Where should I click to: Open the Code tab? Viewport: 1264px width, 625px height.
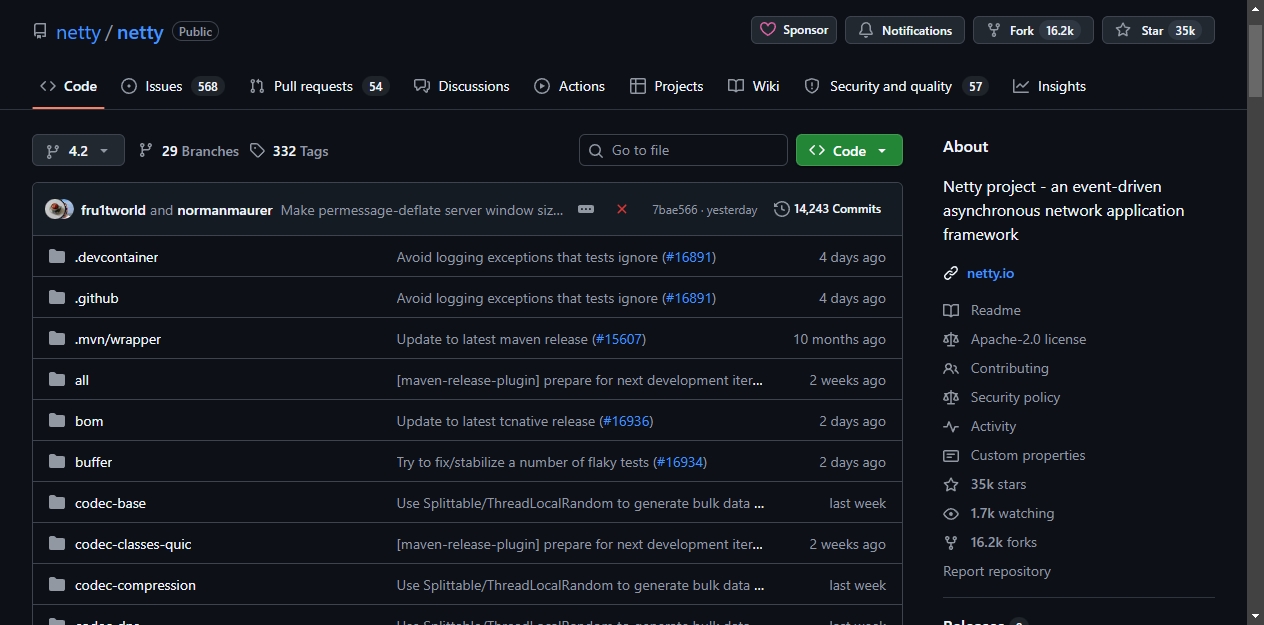pyautogui.click(x=68, y=86)
